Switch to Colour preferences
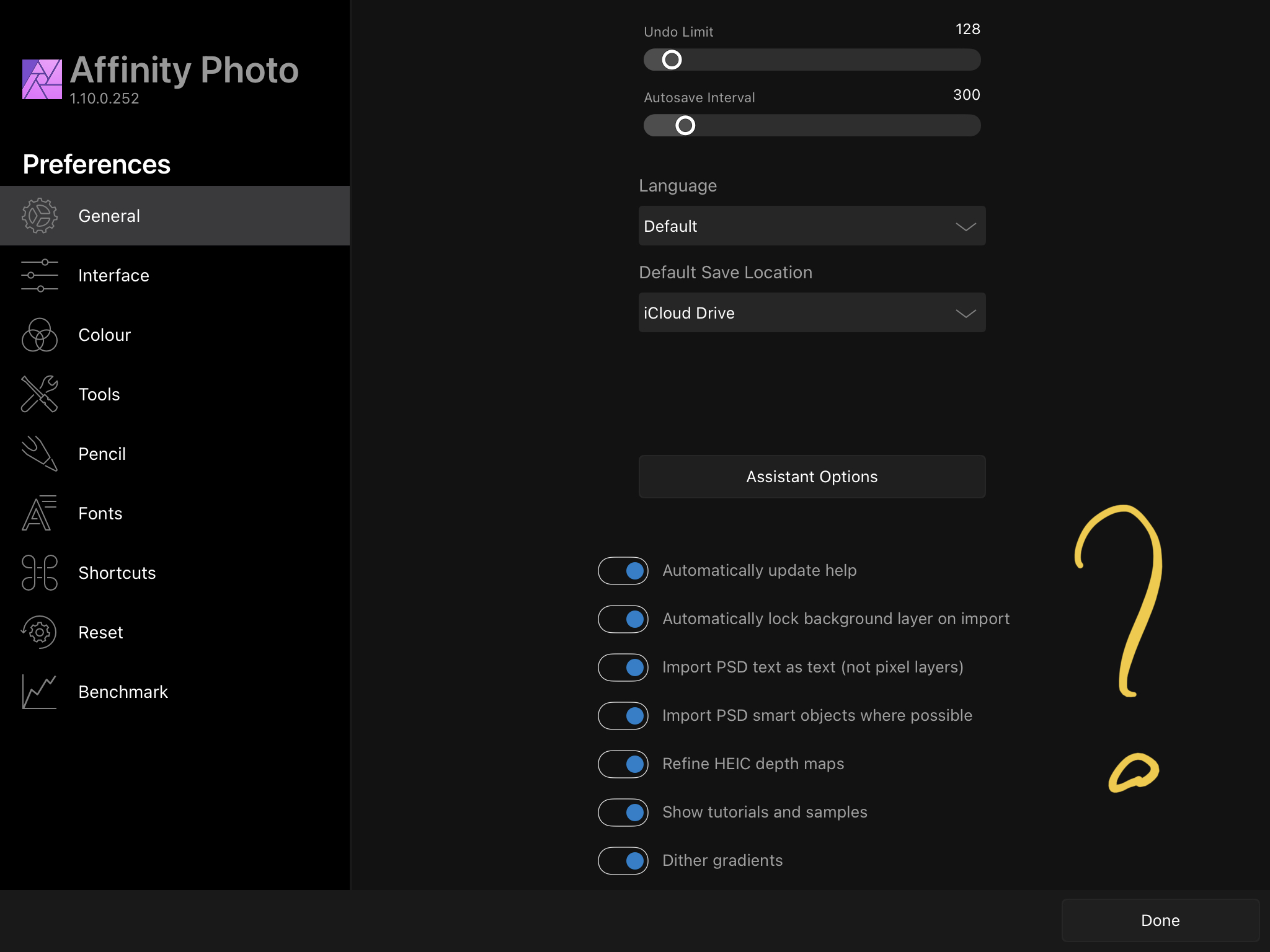The height and width of the screenshot is (952, 1270). pyautogui.click(x=175, y=335)
